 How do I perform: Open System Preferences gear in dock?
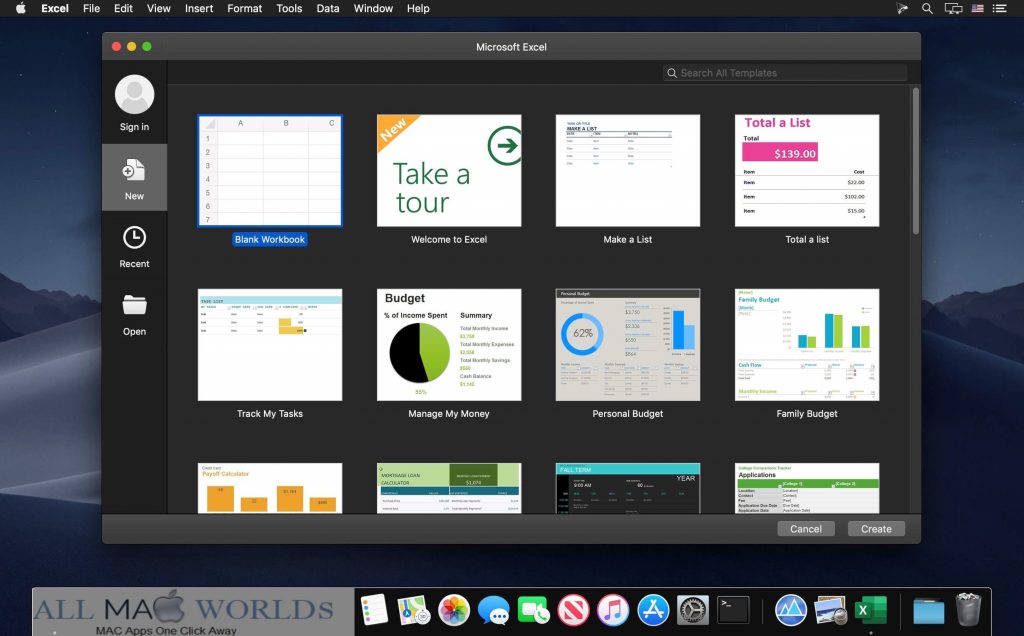coord(693,611)
